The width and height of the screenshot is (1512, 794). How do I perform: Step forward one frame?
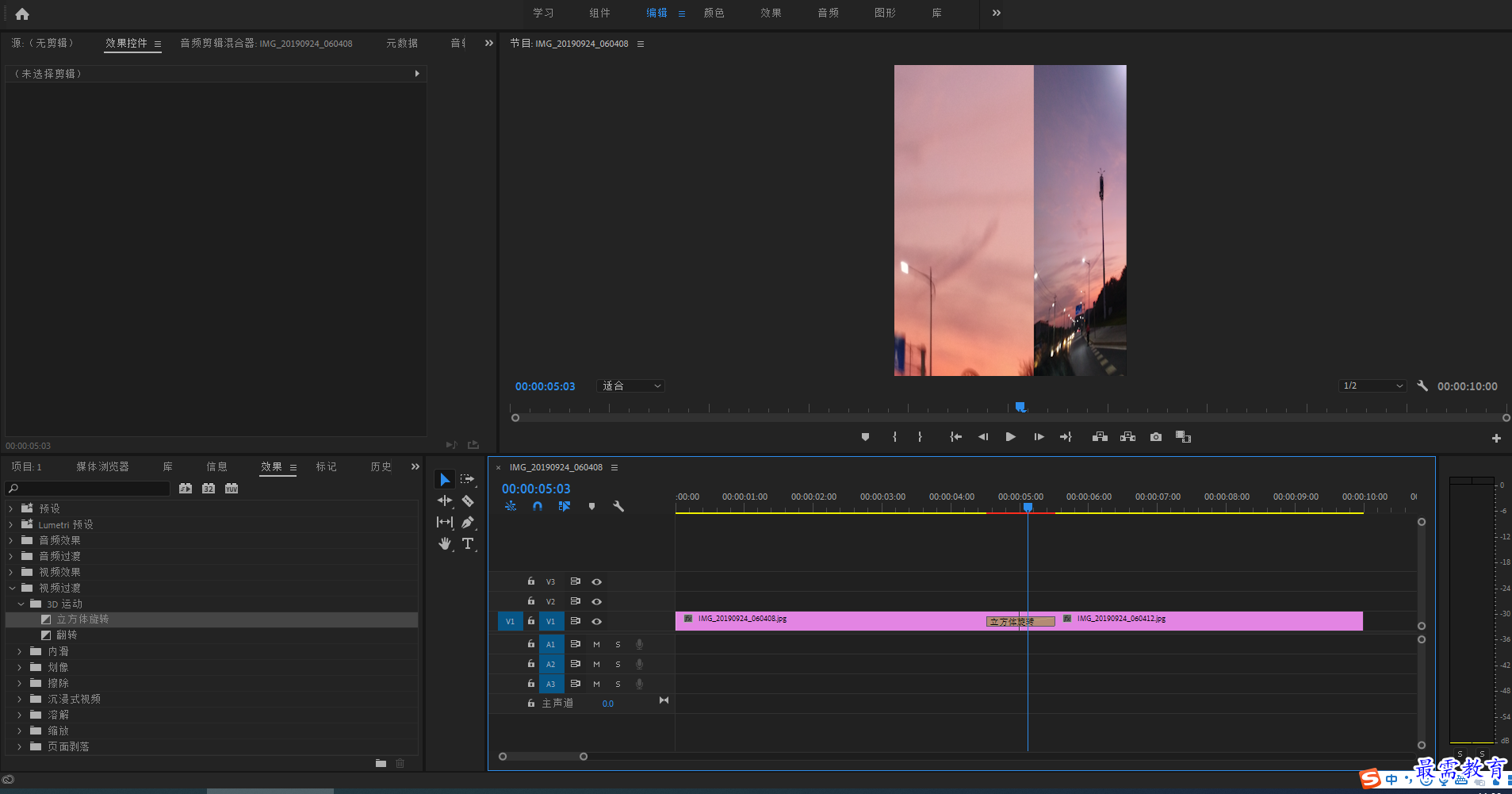click(x=1039, y=437)
